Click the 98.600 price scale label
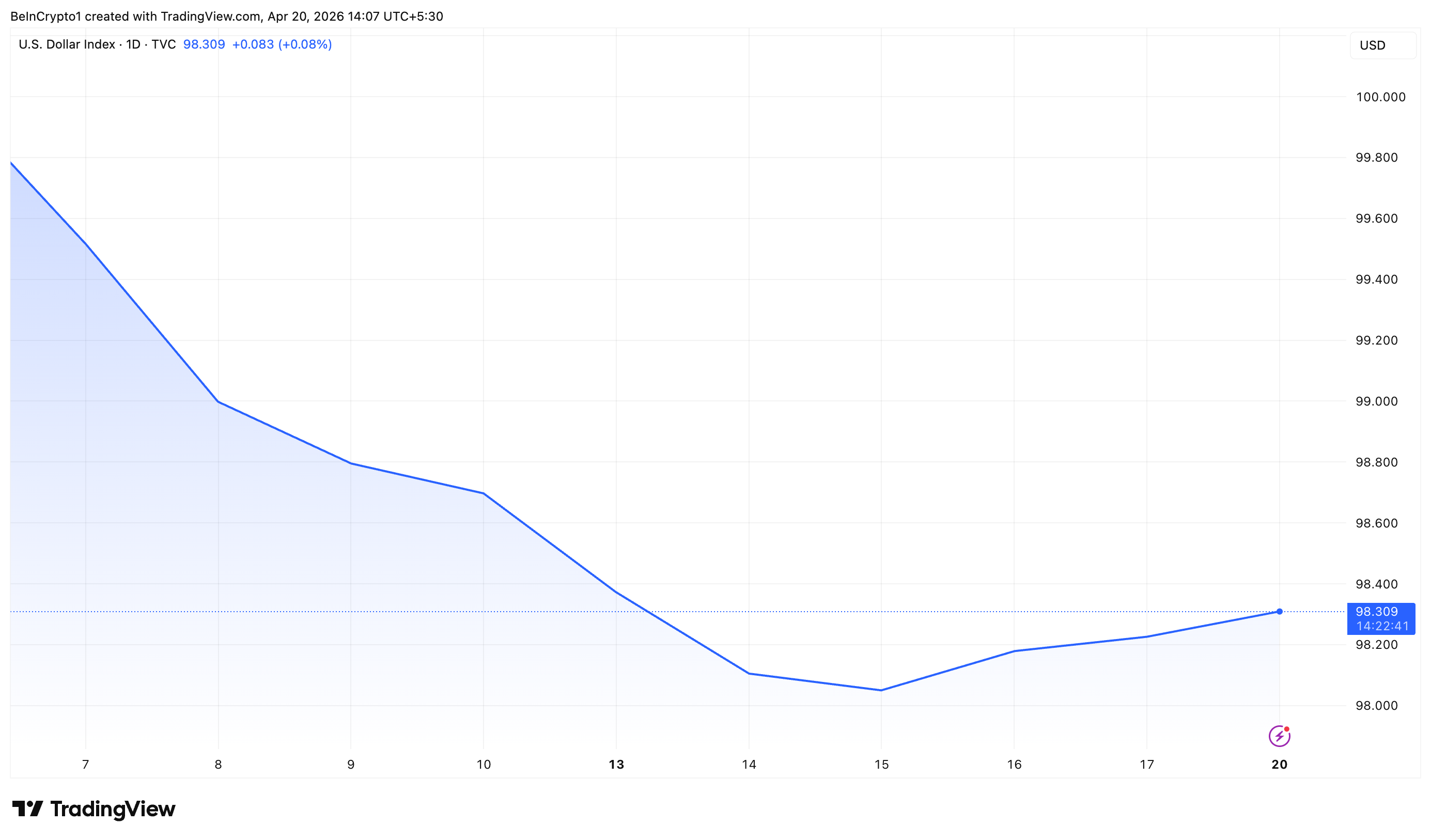 pyautogui.click(x=1376, y=523)
